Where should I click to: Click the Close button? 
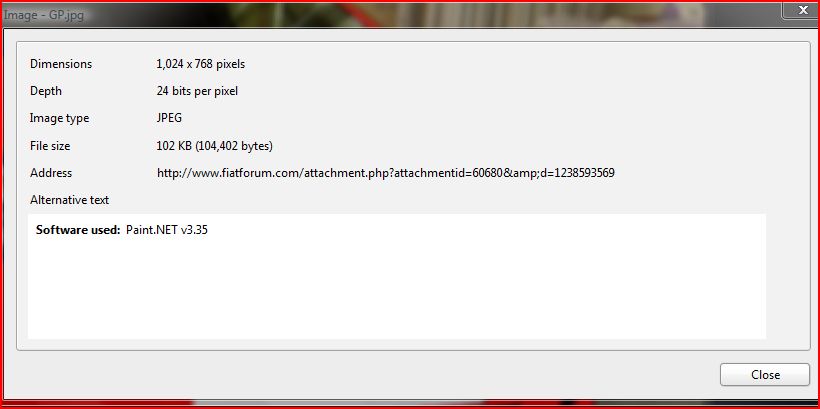click(x=765, y=374)
